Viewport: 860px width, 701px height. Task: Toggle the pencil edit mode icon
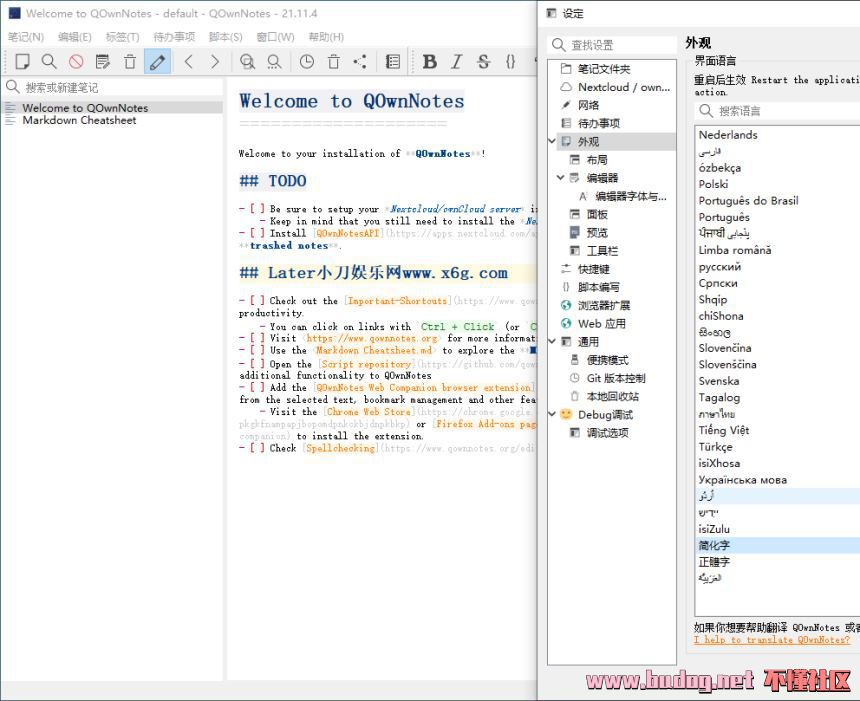click(157, 62)
